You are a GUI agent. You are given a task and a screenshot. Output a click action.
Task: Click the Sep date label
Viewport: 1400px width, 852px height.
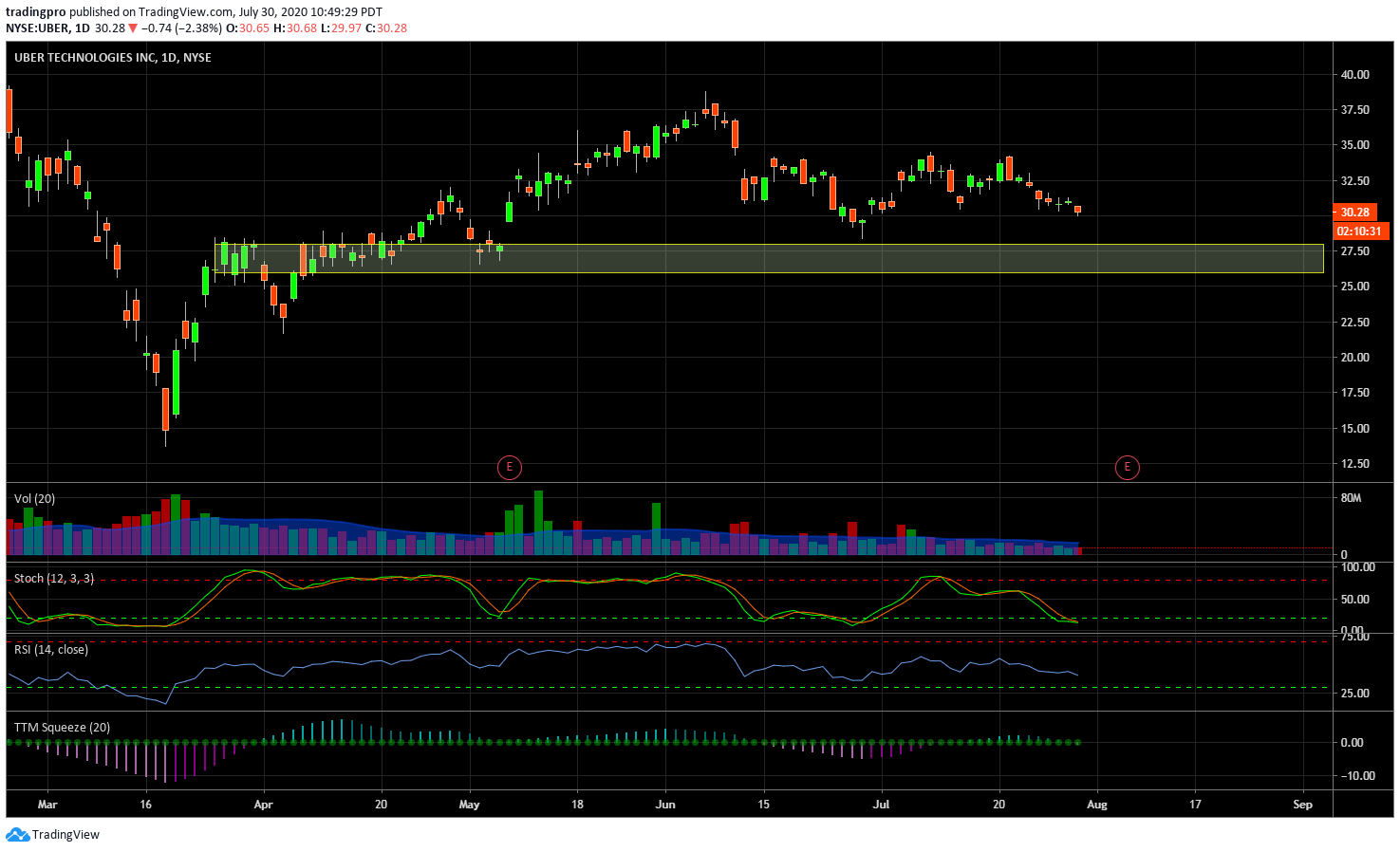click(1302, 805)
